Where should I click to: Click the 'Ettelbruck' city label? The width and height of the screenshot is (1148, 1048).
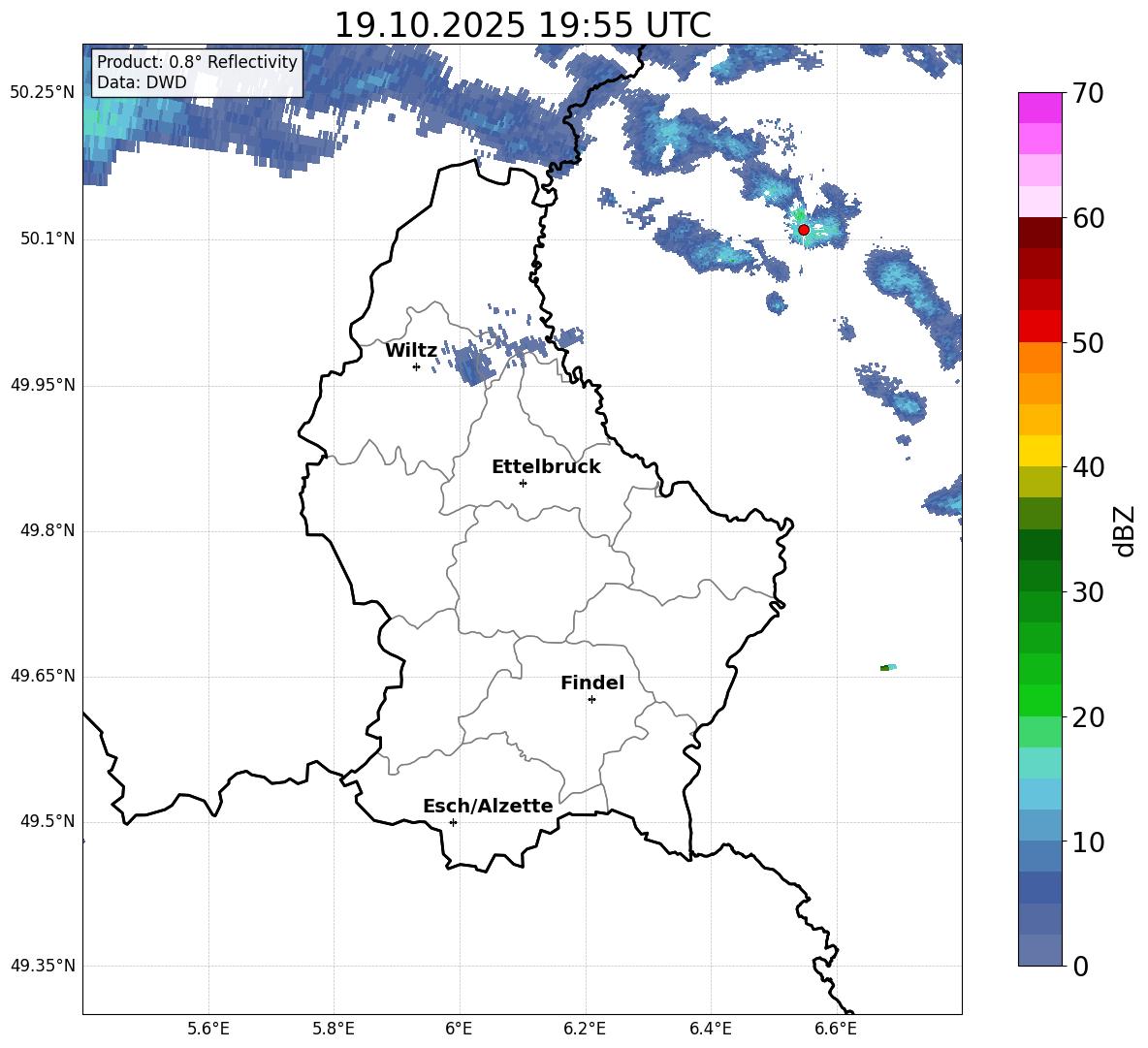tap(546, 467)
